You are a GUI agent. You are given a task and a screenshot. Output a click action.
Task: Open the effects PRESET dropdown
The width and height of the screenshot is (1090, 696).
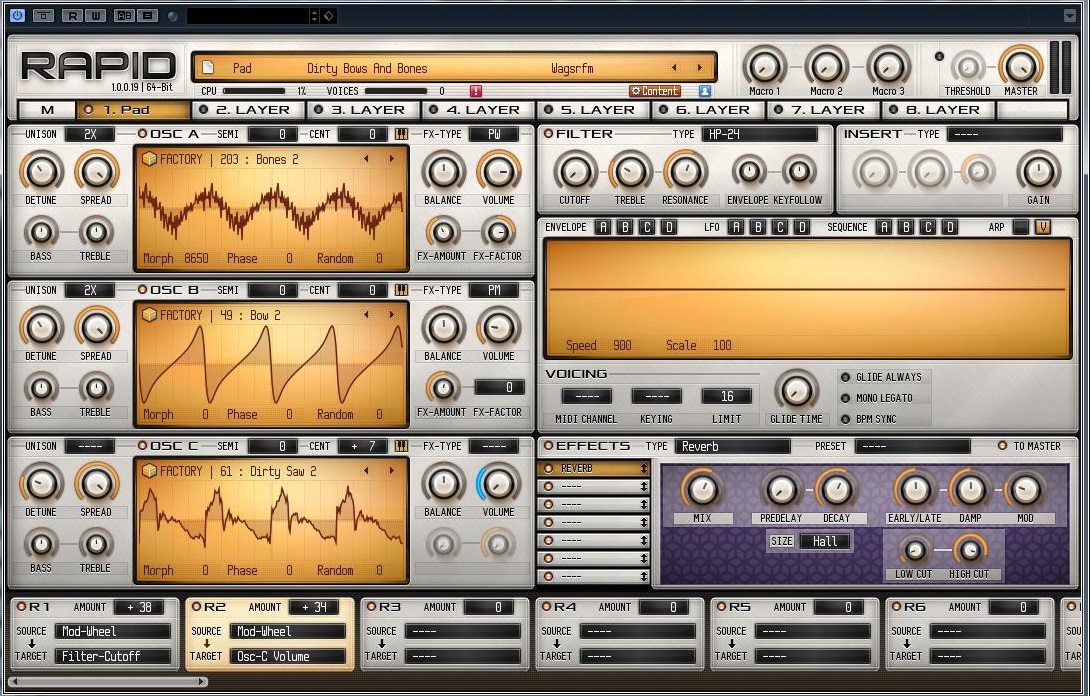click(x=912, y=446)
